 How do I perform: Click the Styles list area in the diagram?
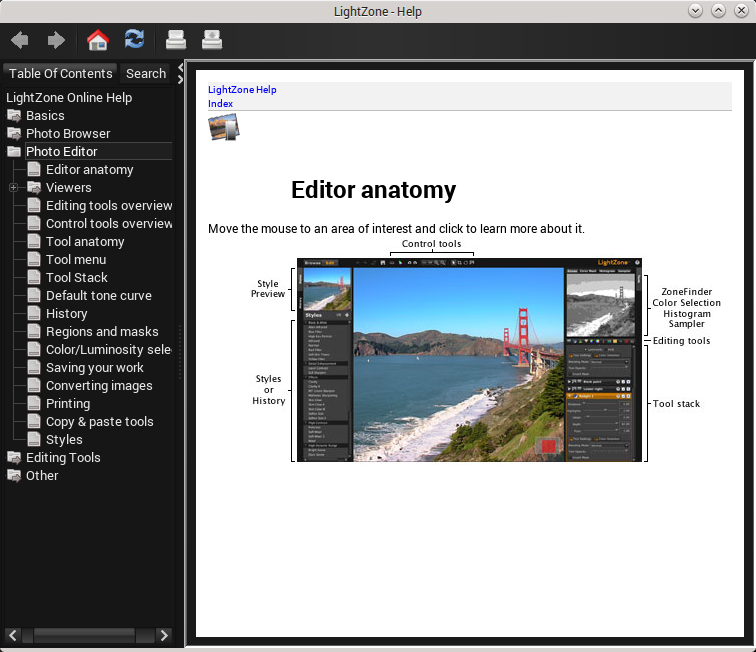pyautogui.click(x=327, y=389)
